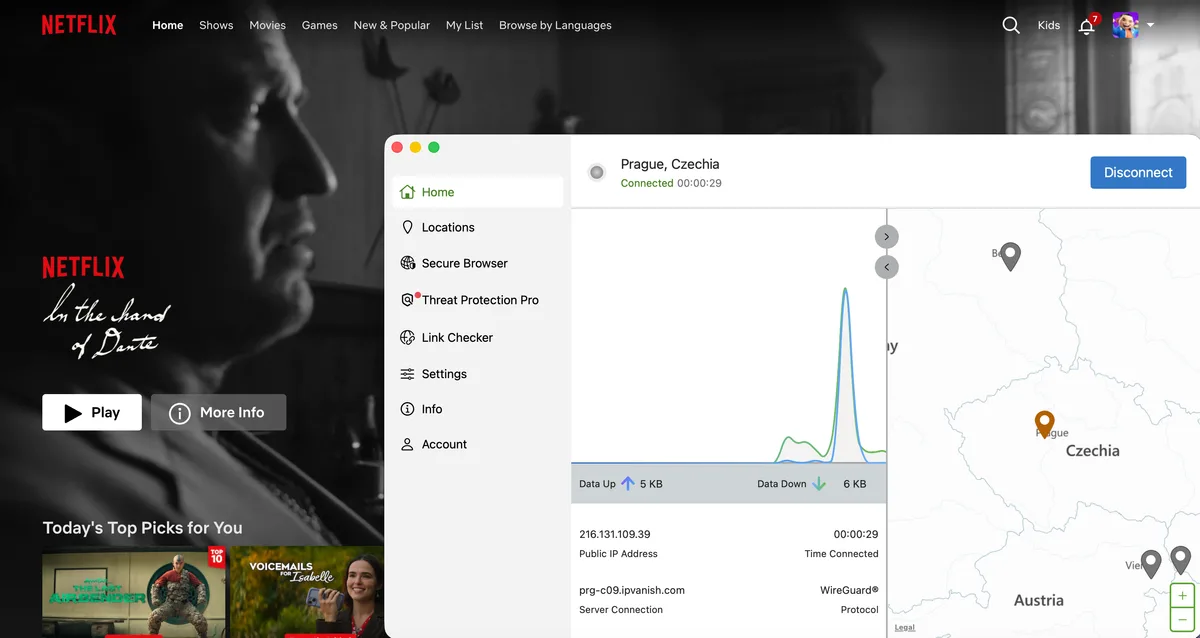Zoom in the map with plus button

pos(1182,595)
